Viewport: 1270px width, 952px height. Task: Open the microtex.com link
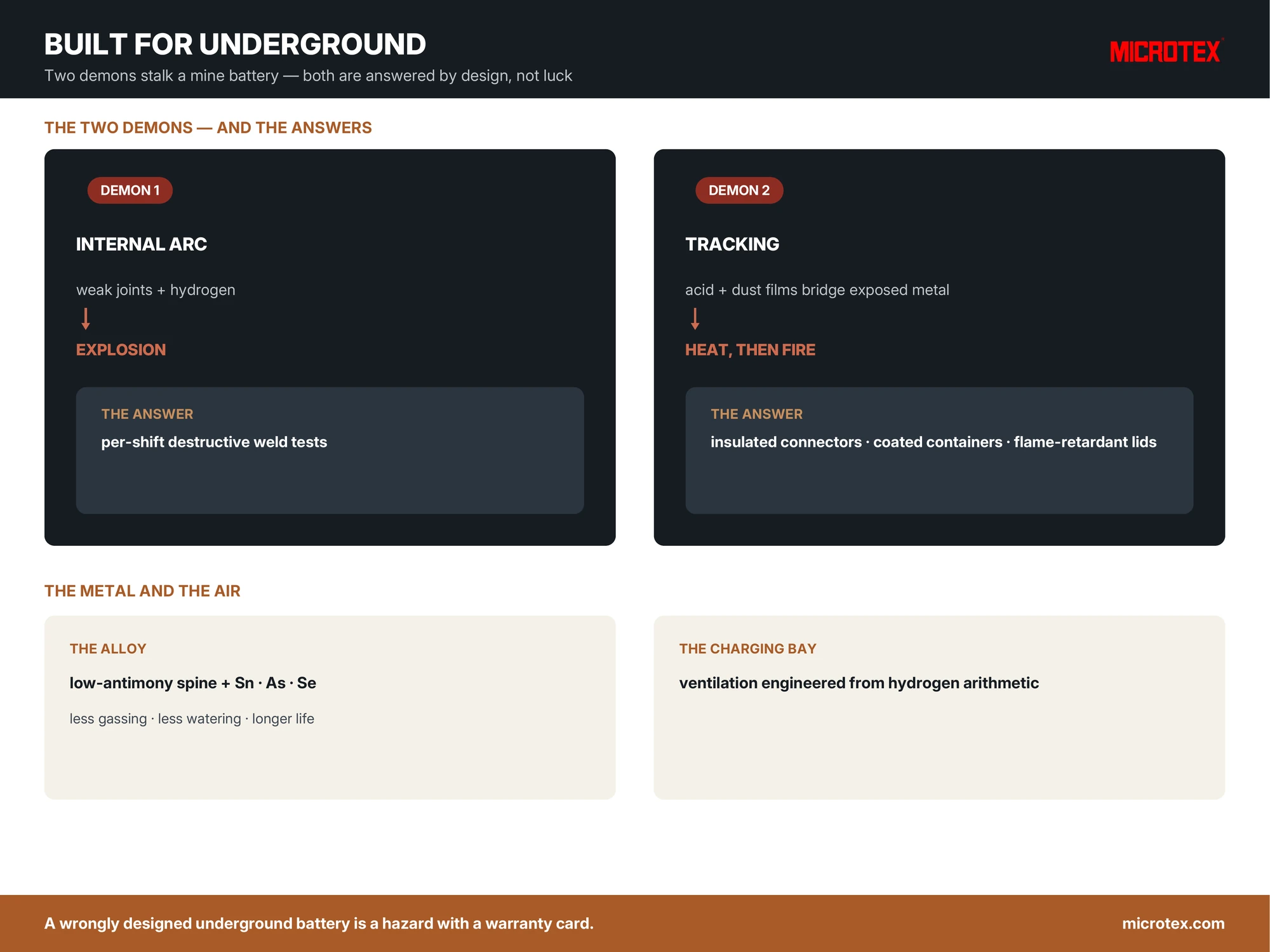click(x=1173, y=923)
